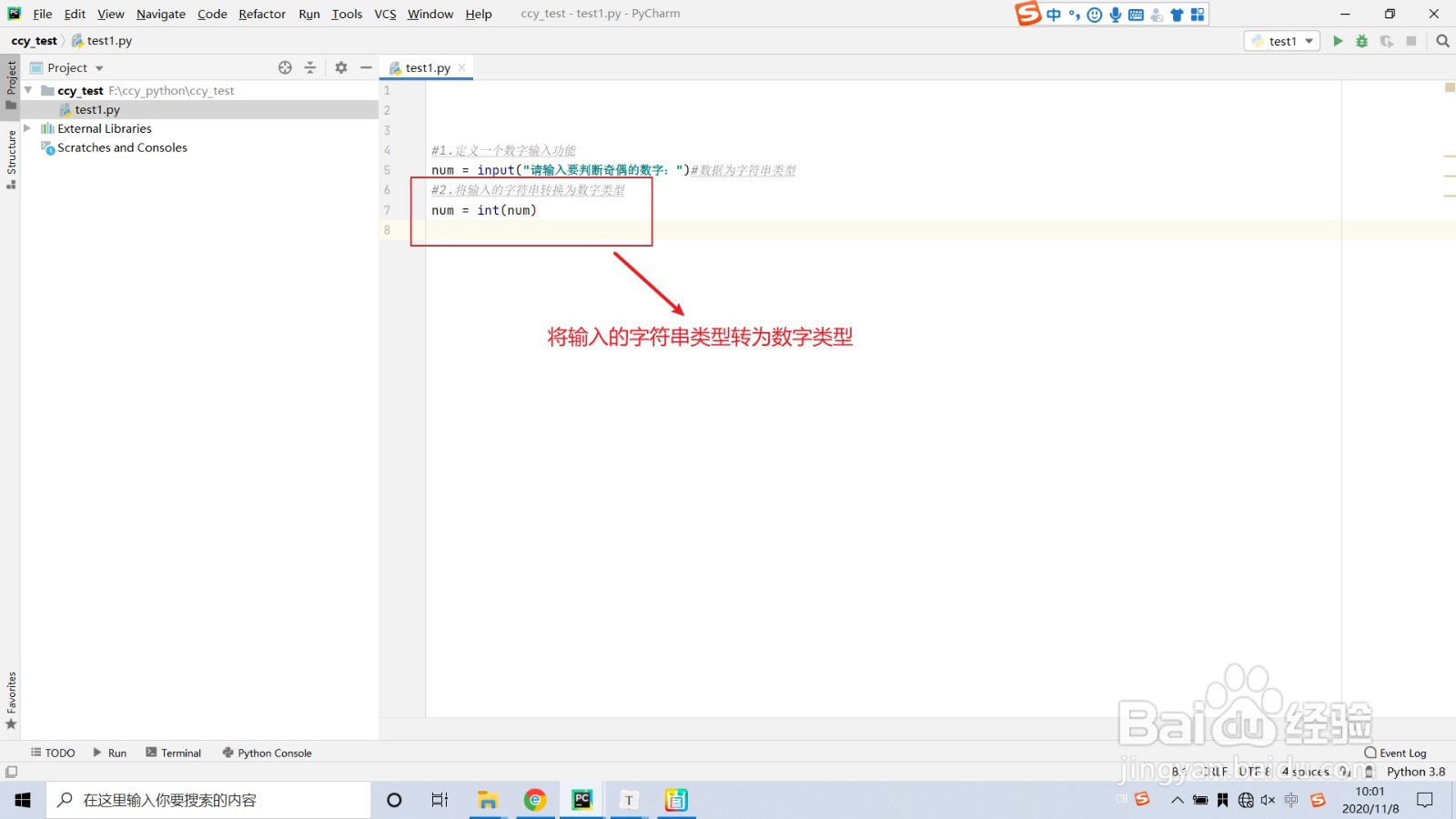The image size is (1456, 819).
Task: Open the Navigate menu
Action: point(161,14)
